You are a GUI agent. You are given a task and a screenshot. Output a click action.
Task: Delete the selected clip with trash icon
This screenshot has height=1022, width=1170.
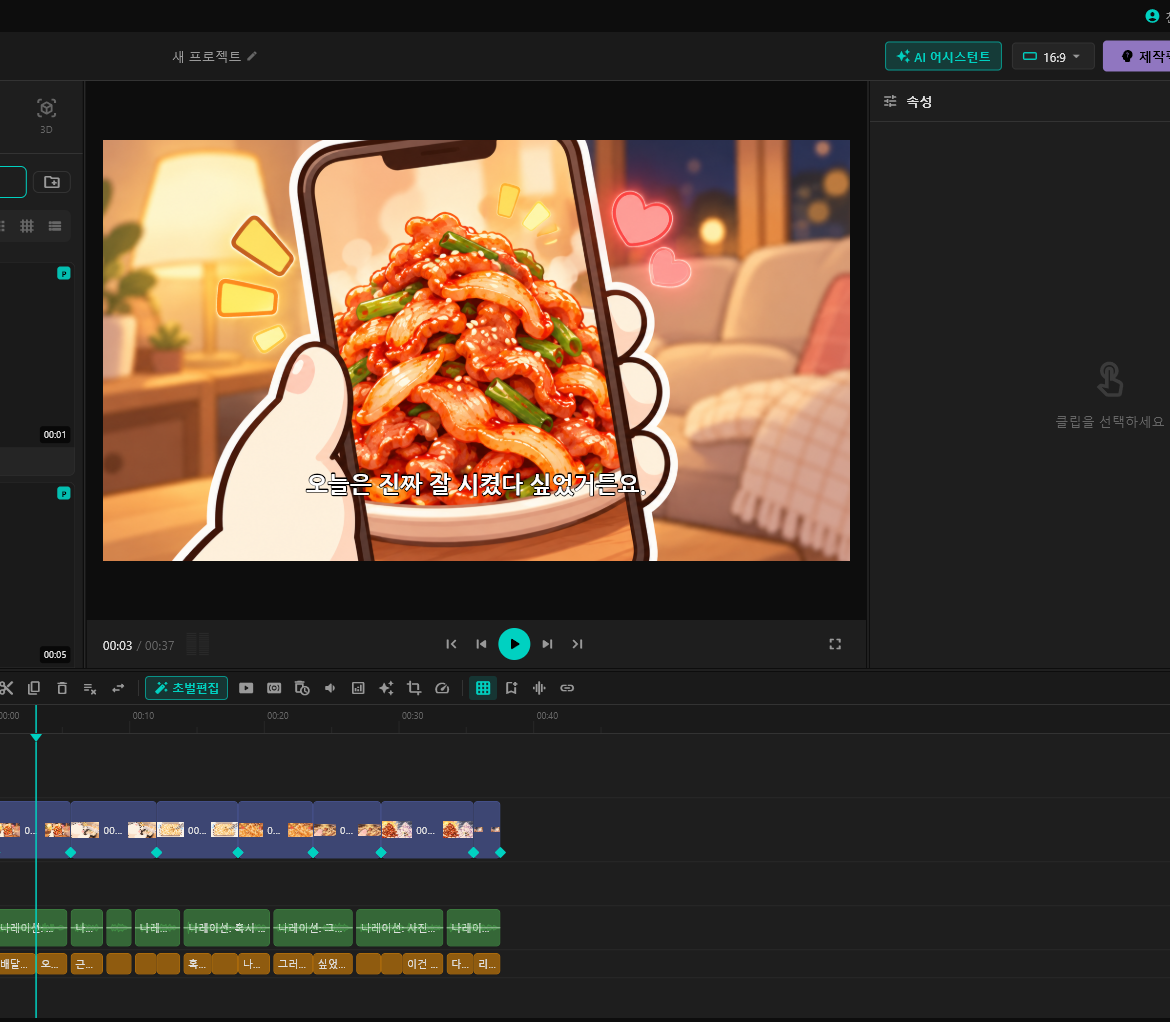point(62,688)
